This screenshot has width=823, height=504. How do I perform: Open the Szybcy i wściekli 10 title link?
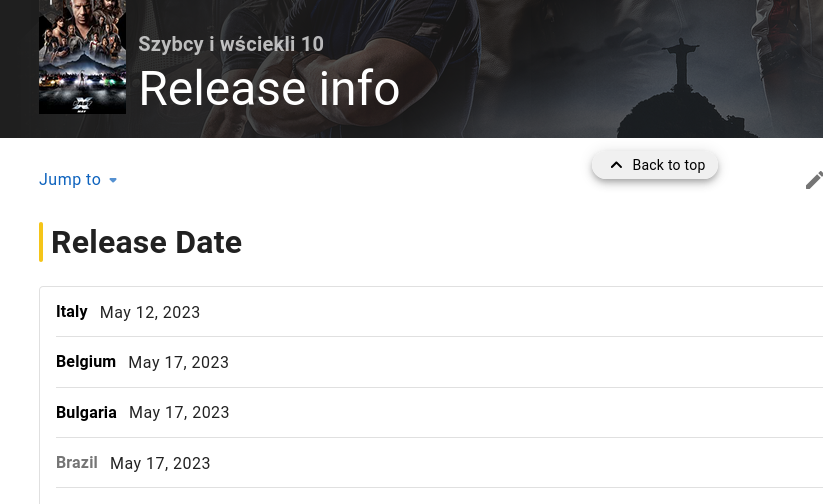click(231, 44)
